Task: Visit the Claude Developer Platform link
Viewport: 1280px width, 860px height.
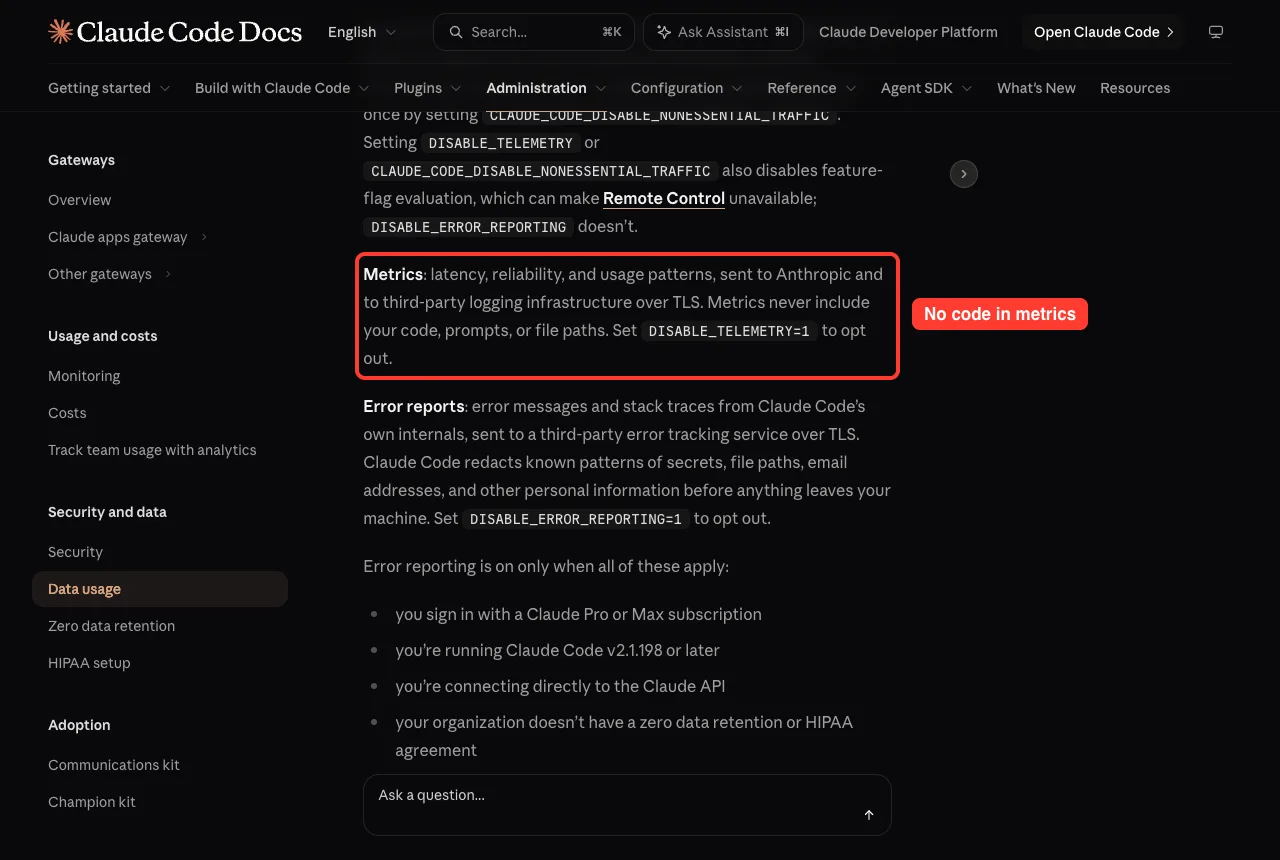Action: (908, 32)
